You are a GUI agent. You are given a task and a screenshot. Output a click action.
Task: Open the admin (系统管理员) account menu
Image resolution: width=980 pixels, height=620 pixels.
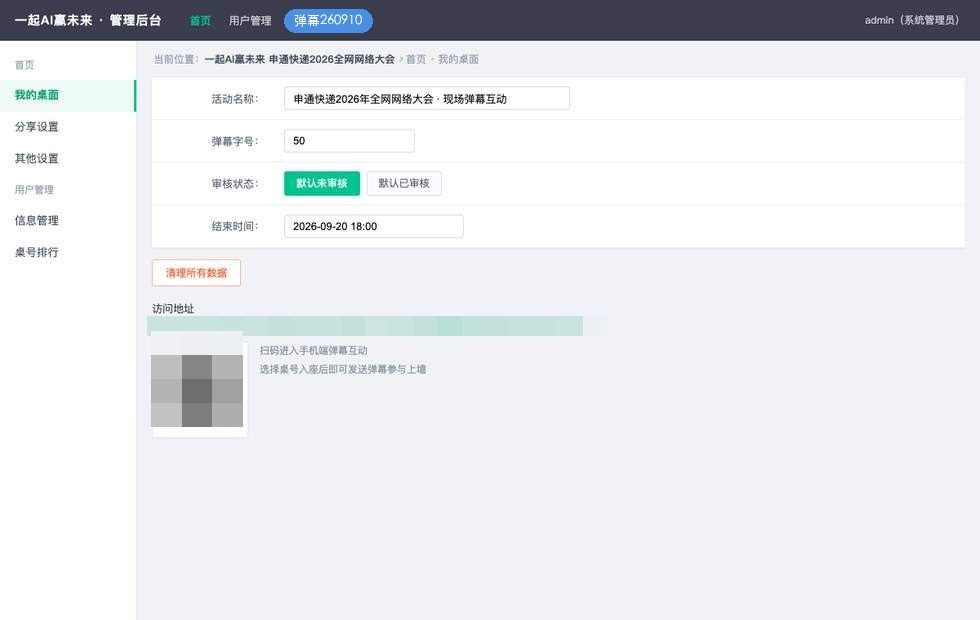tap(912, 20)
